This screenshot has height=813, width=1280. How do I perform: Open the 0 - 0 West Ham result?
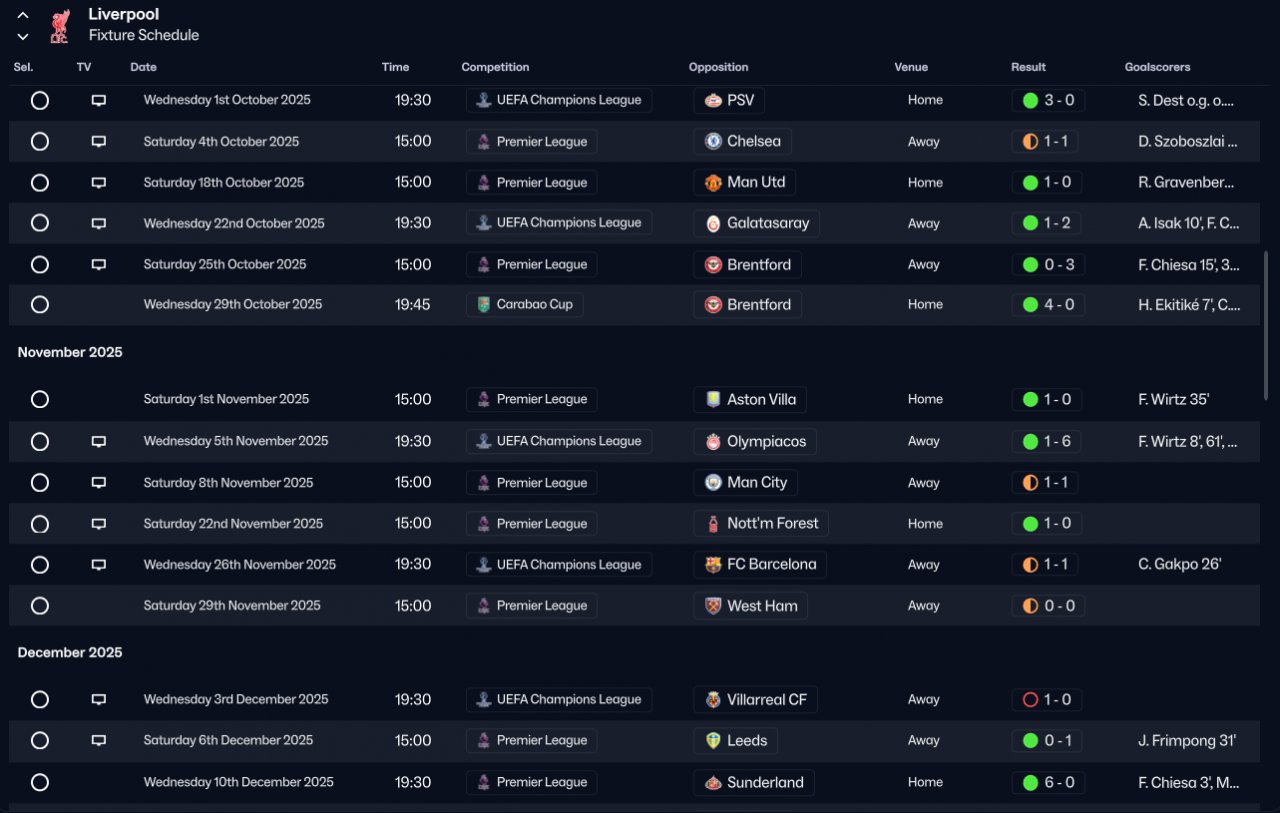(x=1048, y=606)
